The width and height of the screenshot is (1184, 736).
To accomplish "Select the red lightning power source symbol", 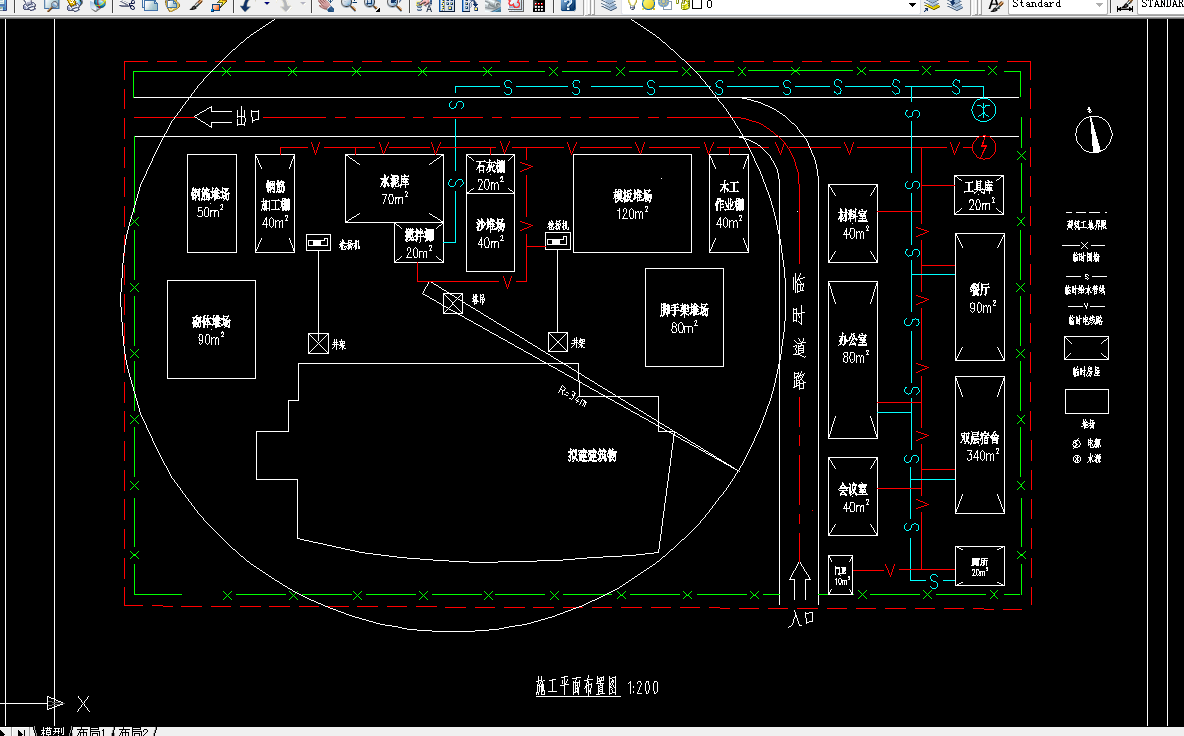I will pyautogui.click(x=984, y=147).
